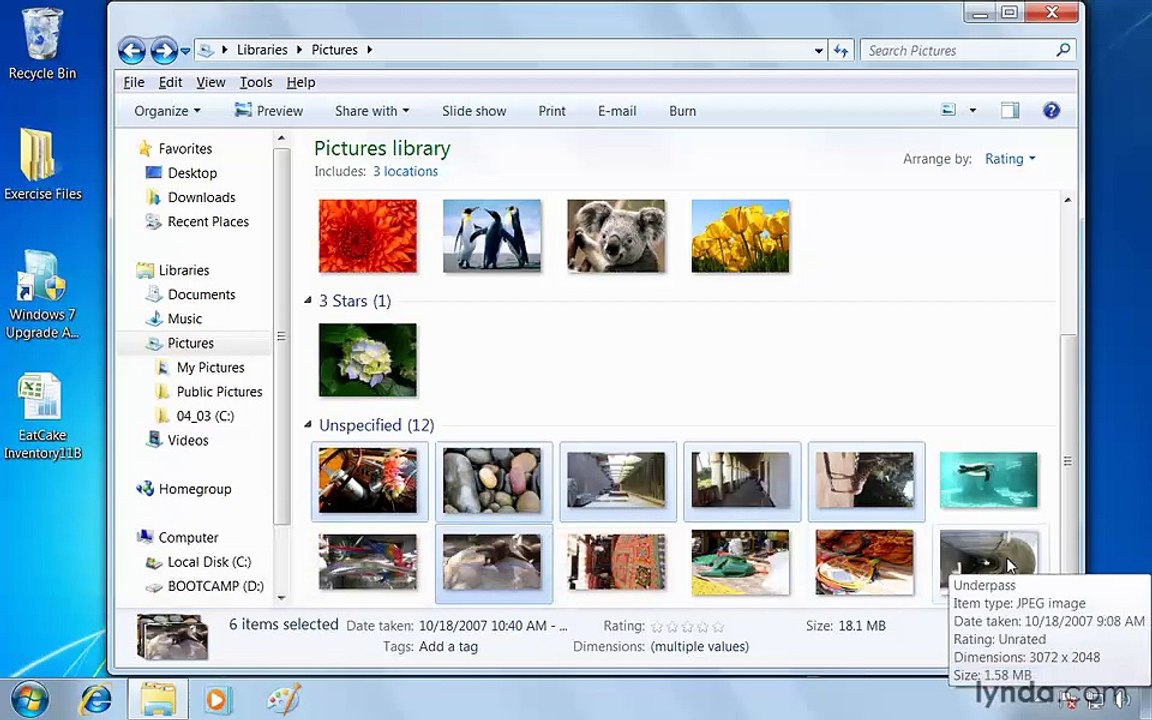Open Windows Media Player from taskbar
This screenshot has height=720, width=1152.
click(217, 699)
